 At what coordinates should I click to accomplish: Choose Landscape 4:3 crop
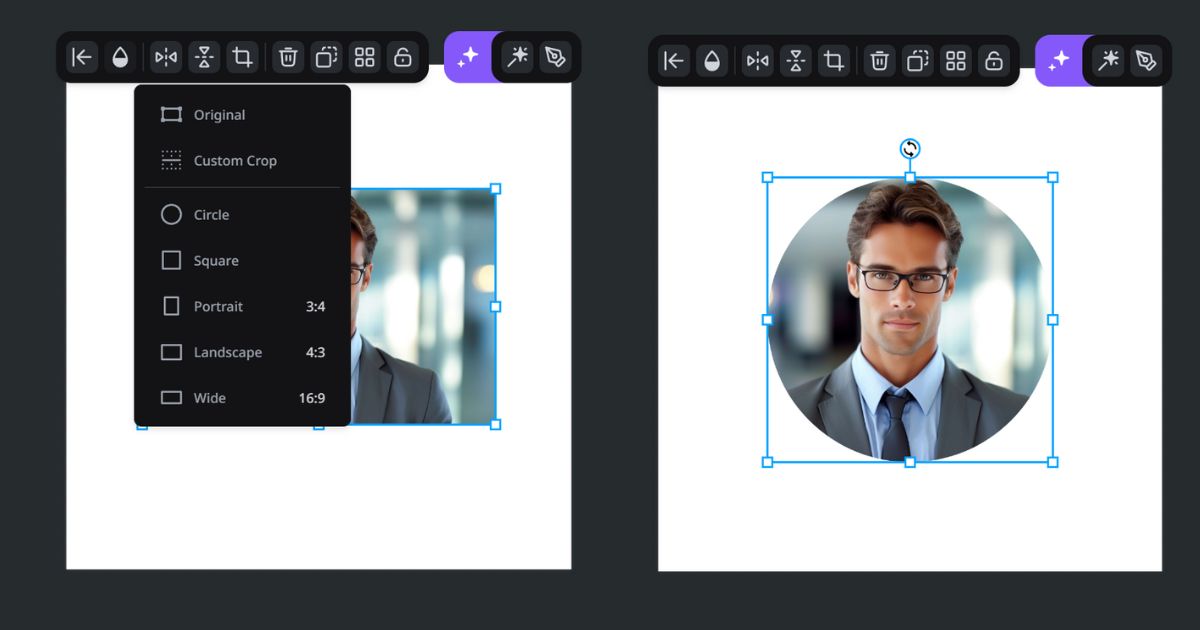coord(242,352)
